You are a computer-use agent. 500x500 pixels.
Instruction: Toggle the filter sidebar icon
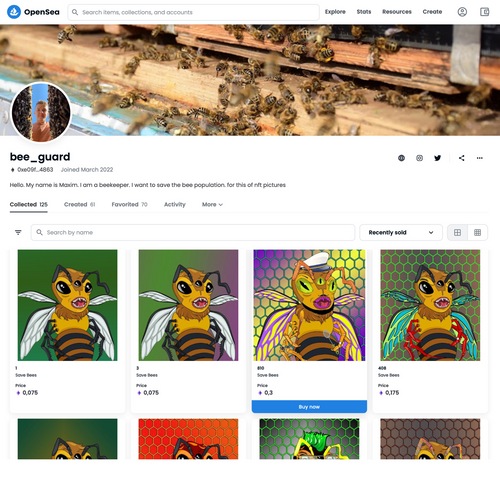(18, 232)
